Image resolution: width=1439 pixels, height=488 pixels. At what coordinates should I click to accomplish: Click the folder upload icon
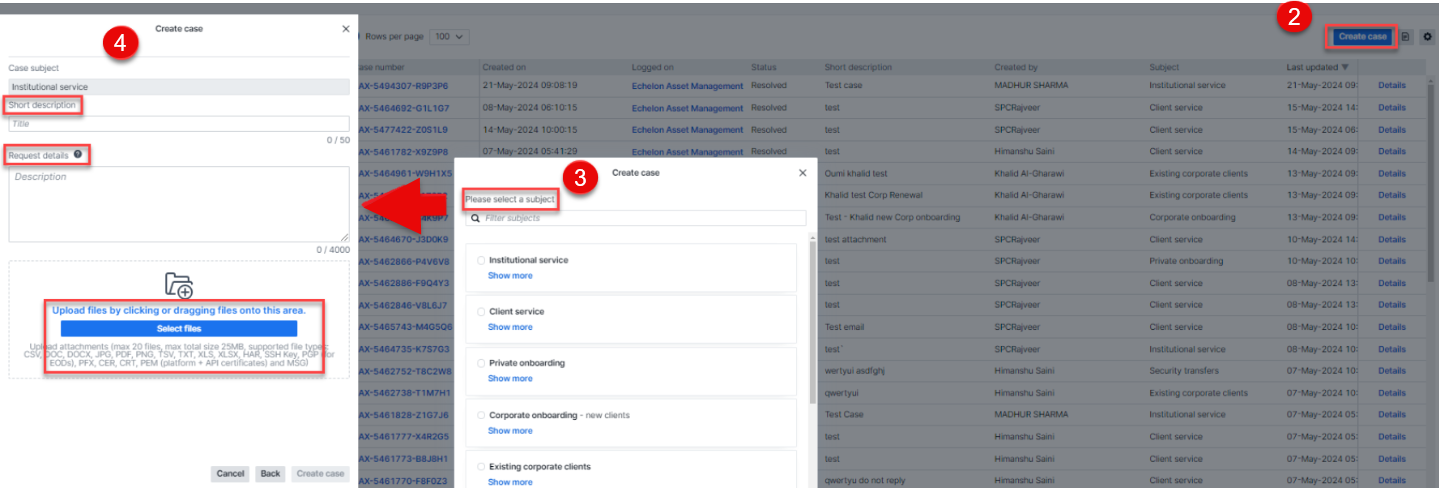click(179, 286)
